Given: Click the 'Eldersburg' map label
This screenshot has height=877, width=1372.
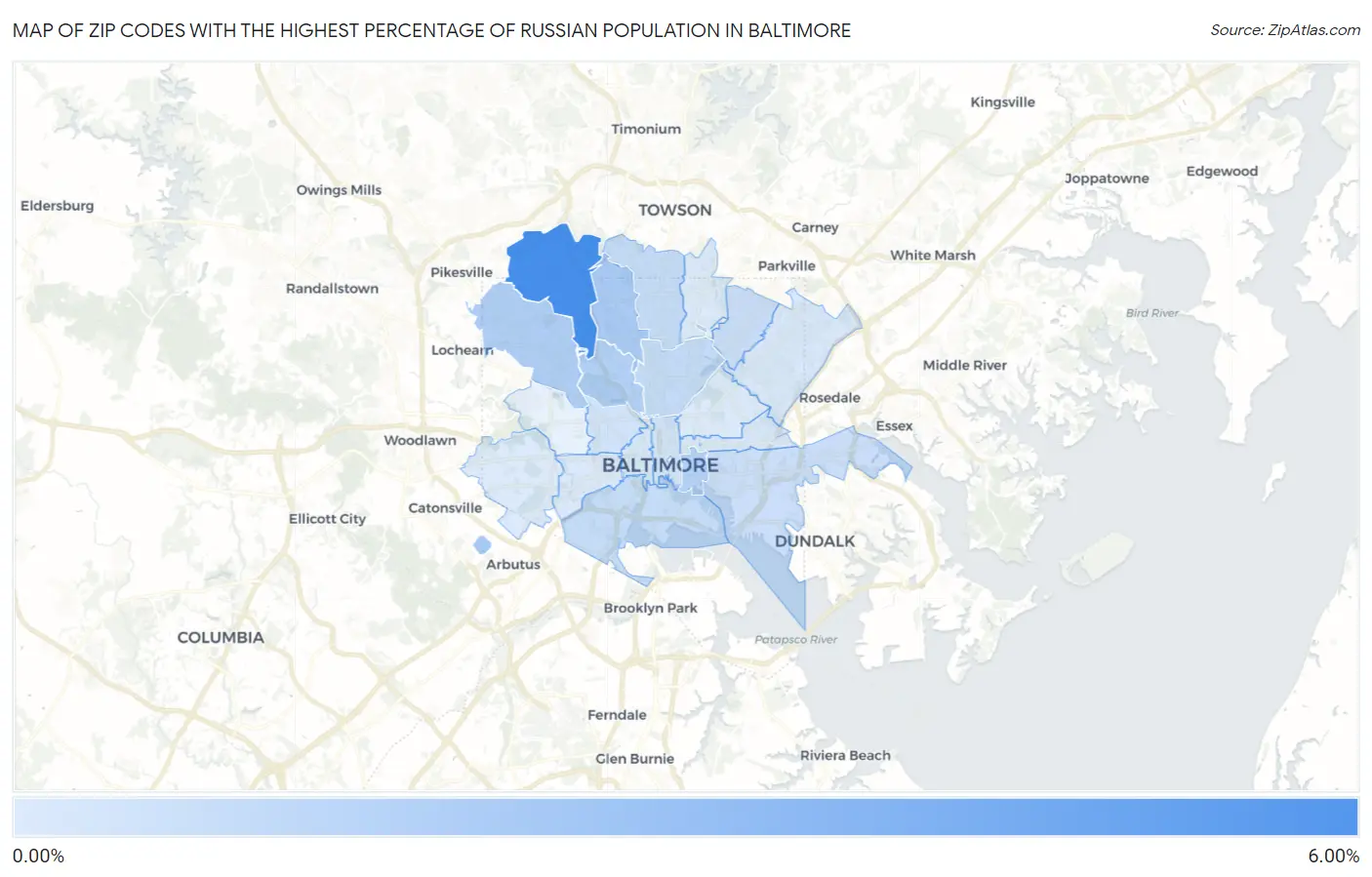Looking at the screenshot, I should coord(58,206).
